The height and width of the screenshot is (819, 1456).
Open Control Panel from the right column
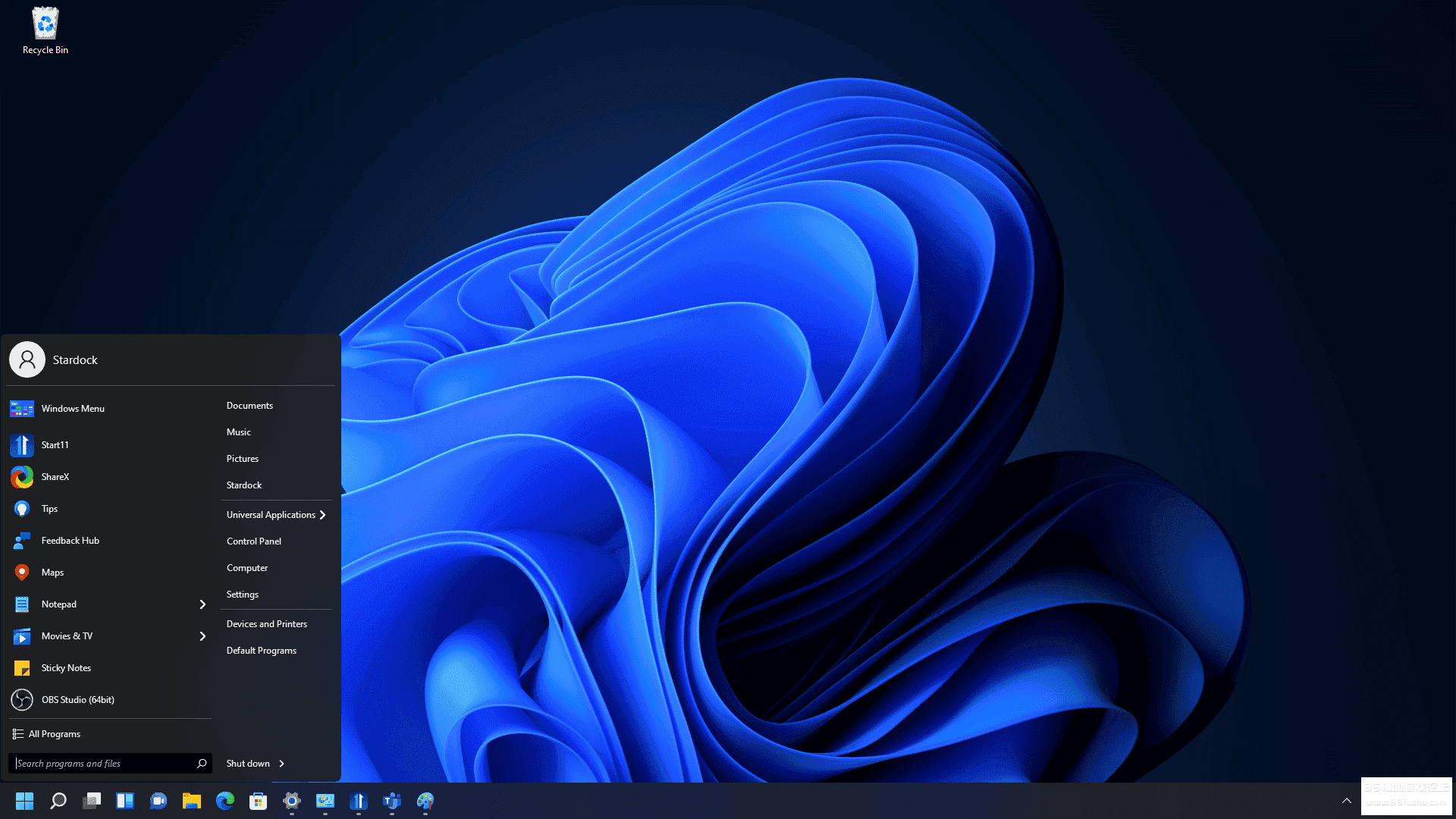[x=254, y=541]
